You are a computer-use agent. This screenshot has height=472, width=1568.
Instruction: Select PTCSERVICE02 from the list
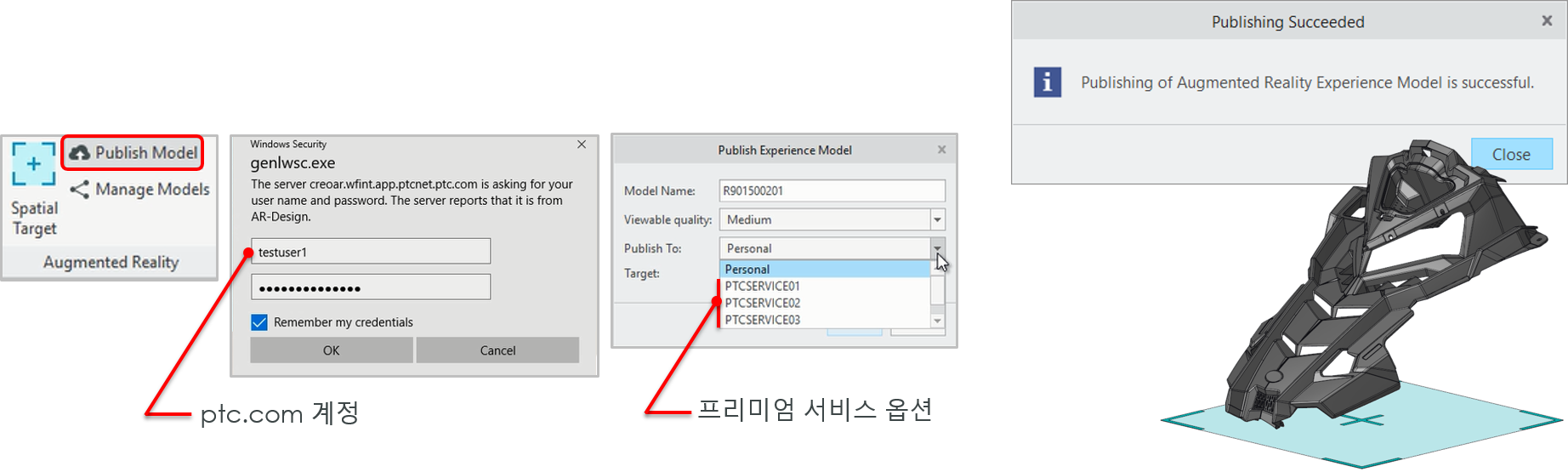click(825, 303)
